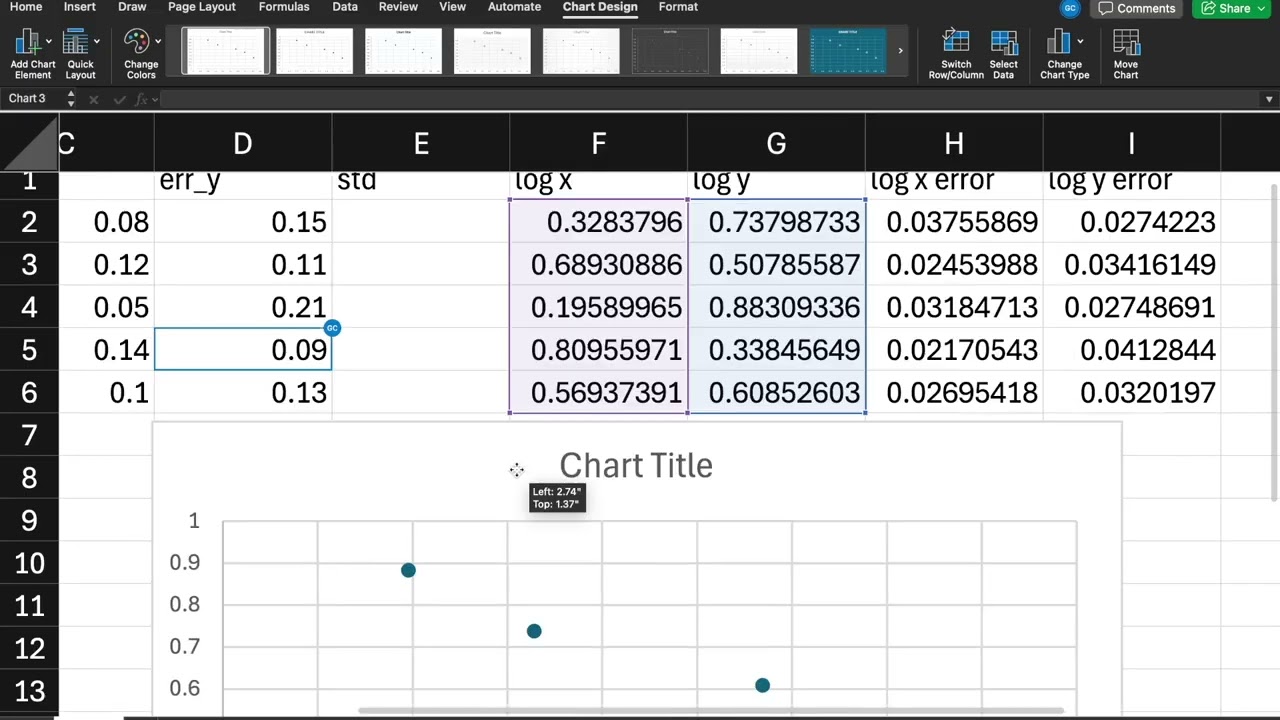Image resolution: width=1280 pixels, height=720 pixels.
Task: Go to the Review tab
Action: 398,7
